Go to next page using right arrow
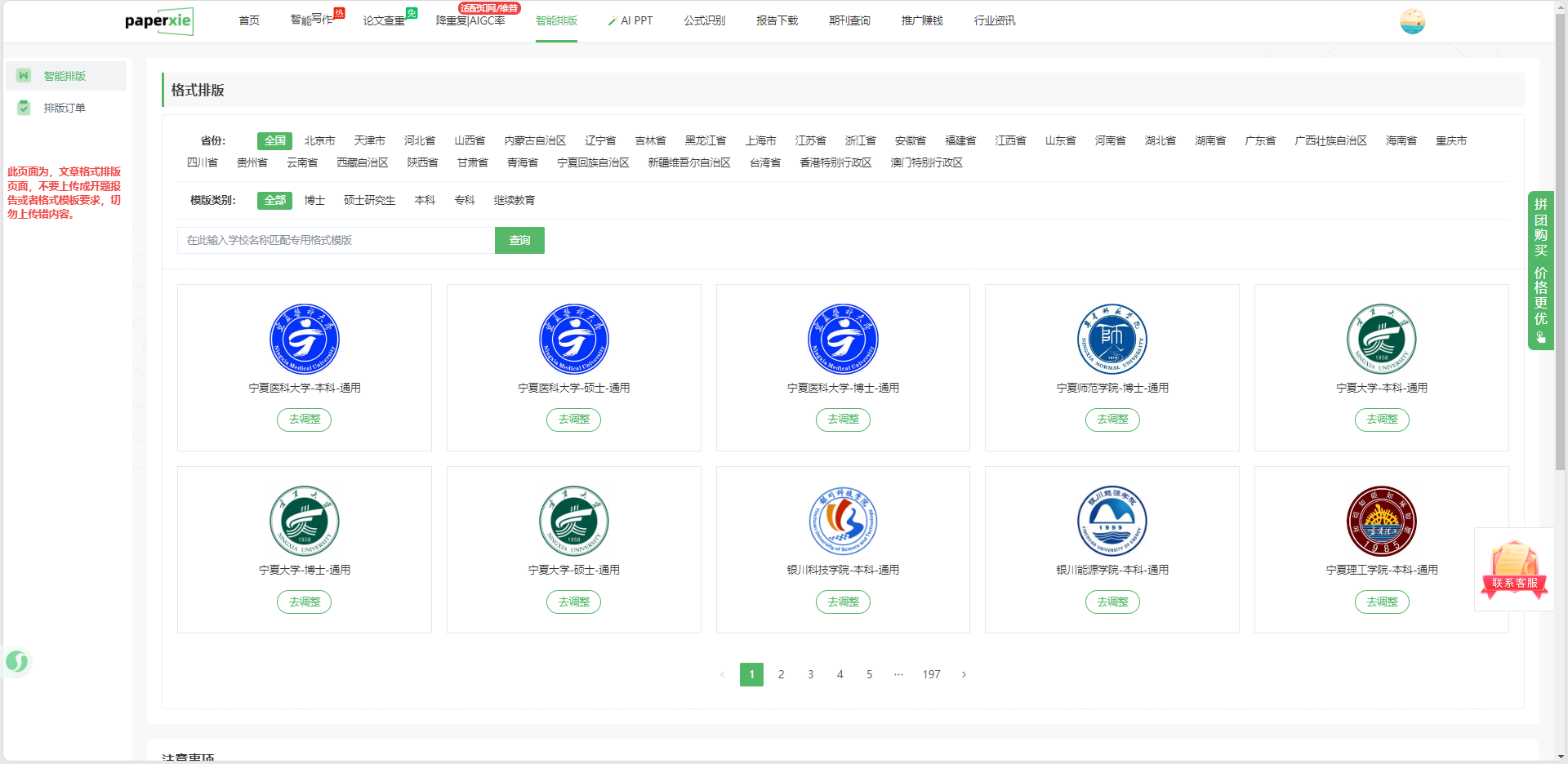The height and width of the screenshot is (764, 1568). click(964, 674)
